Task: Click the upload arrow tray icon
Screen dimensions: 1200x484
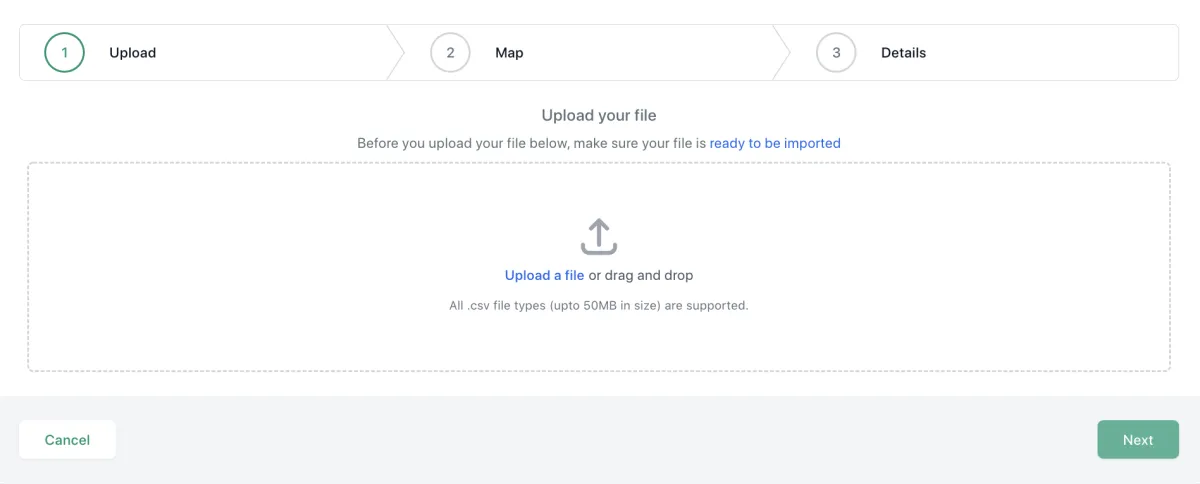Action: click(x=598, y=237)
